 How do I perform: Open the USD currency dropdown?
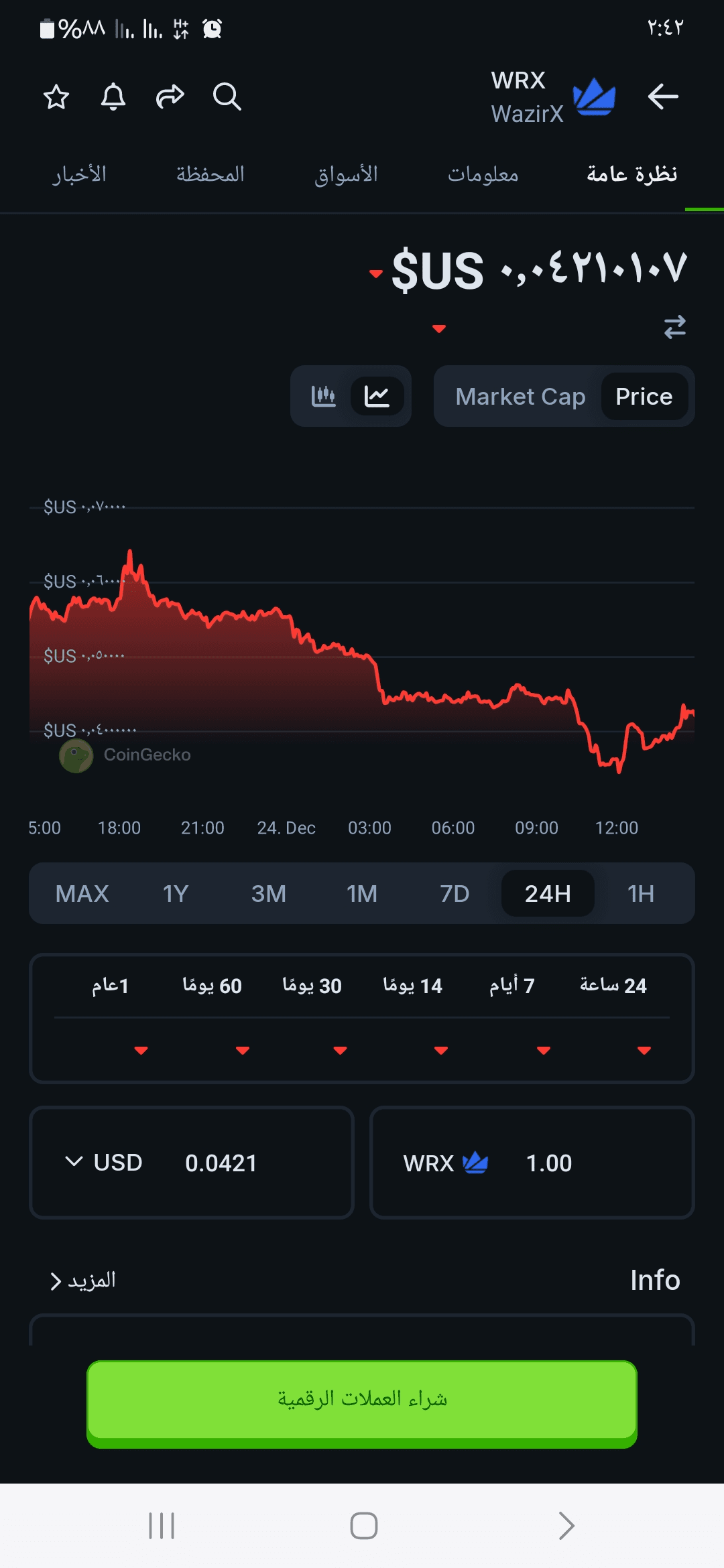(x=104, y=1163)
